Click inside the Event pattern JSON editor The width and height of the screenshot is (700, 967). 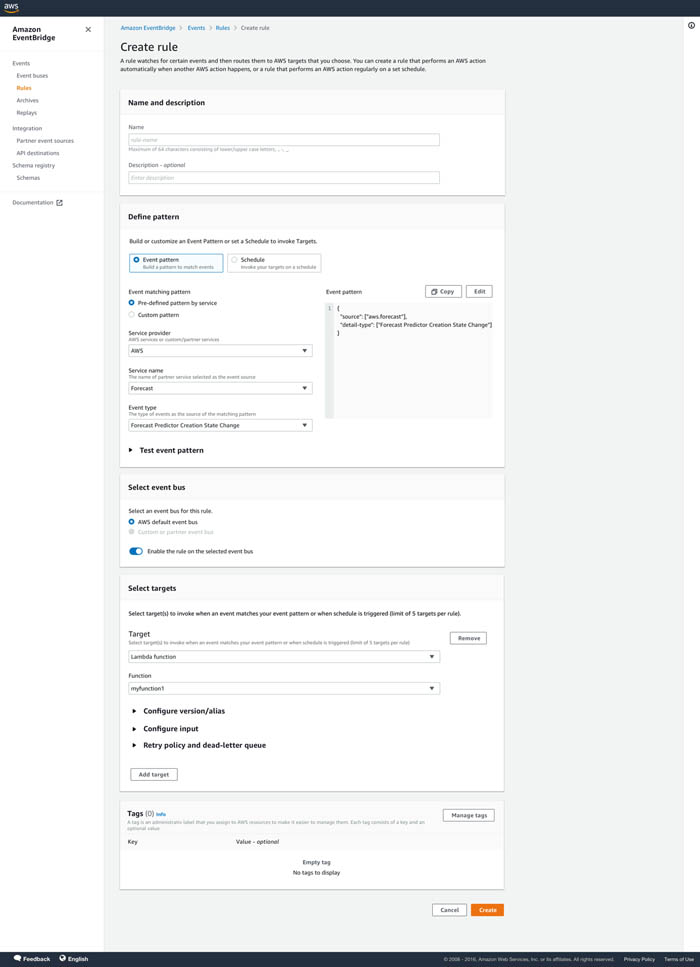pos(408,361)
